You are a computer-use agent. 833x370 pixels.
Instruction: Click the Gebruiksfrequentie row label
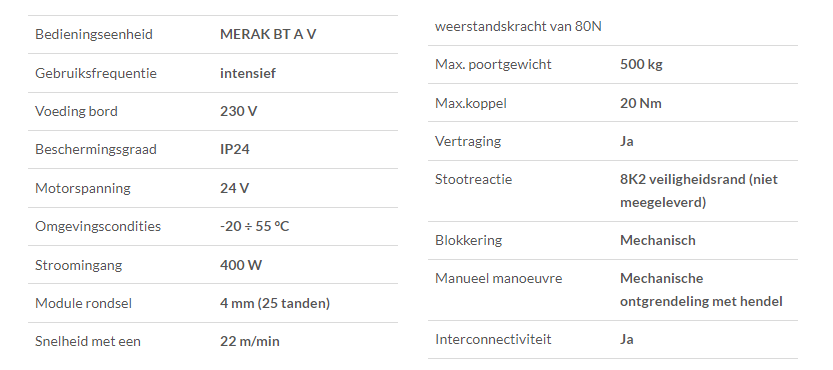click(x=96, y=73)
